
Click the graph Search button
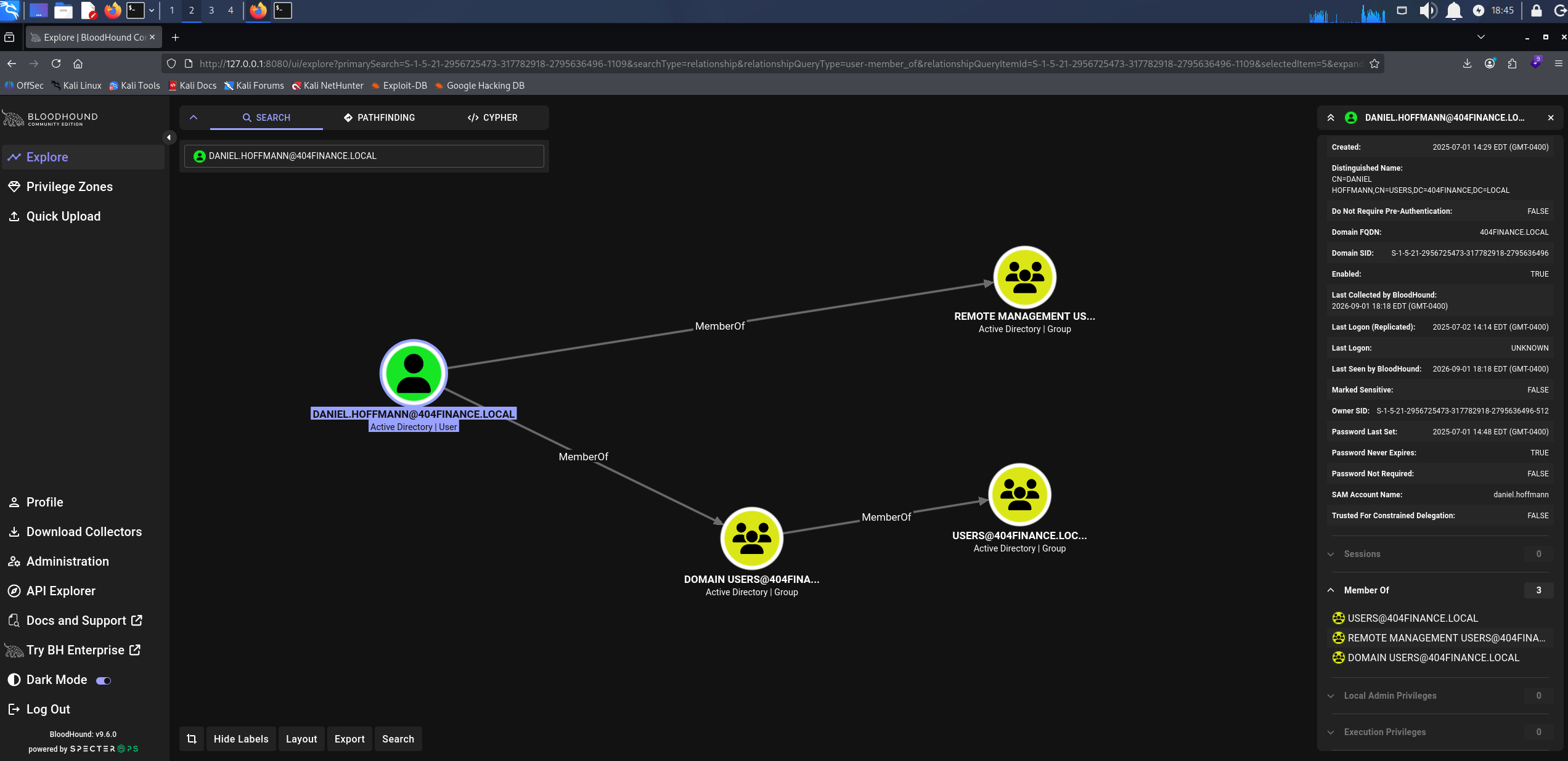pyautogui.click(x=398, y=739)
